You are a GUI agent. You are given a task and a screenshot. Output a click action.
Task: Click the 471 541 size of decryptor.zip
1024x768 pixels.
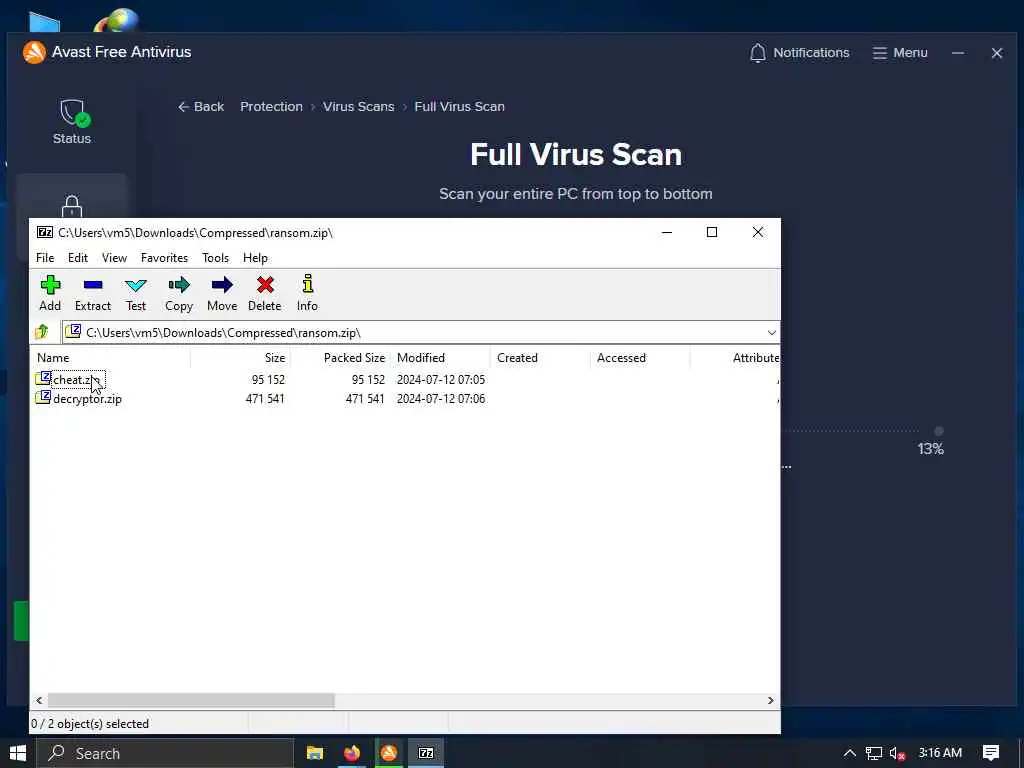tap(265, 398)
